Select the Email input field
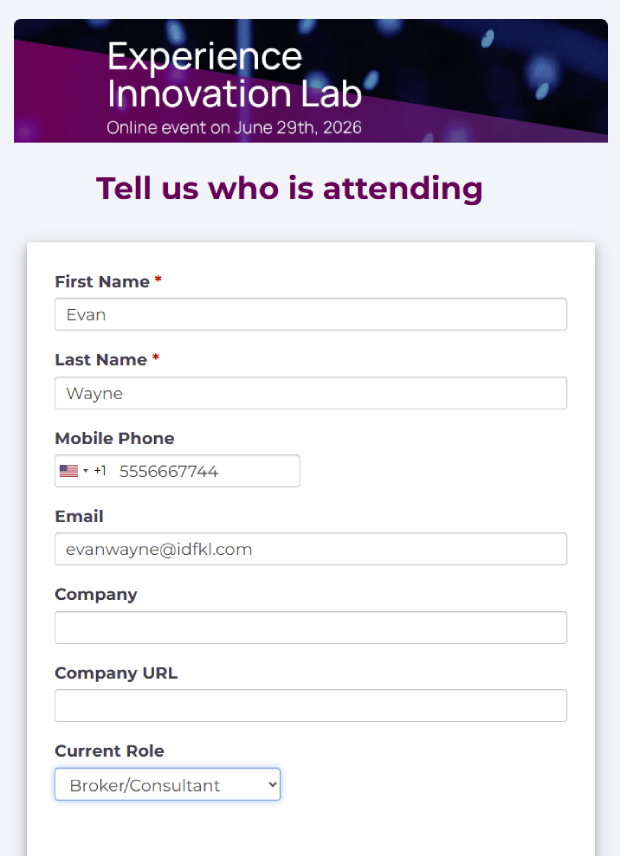The width and height of the screenshot is (620, 856). pyautogui.click(x=310, y=549)
